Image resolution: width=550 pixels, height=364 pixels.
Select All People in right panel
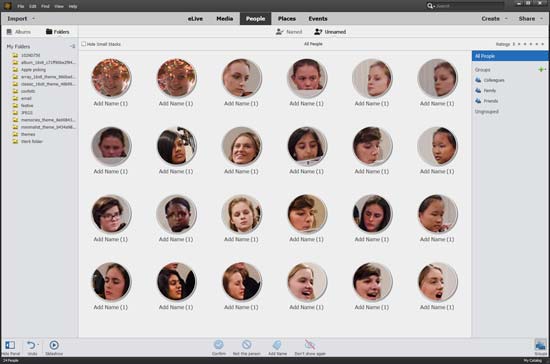(x=510, y=56)
